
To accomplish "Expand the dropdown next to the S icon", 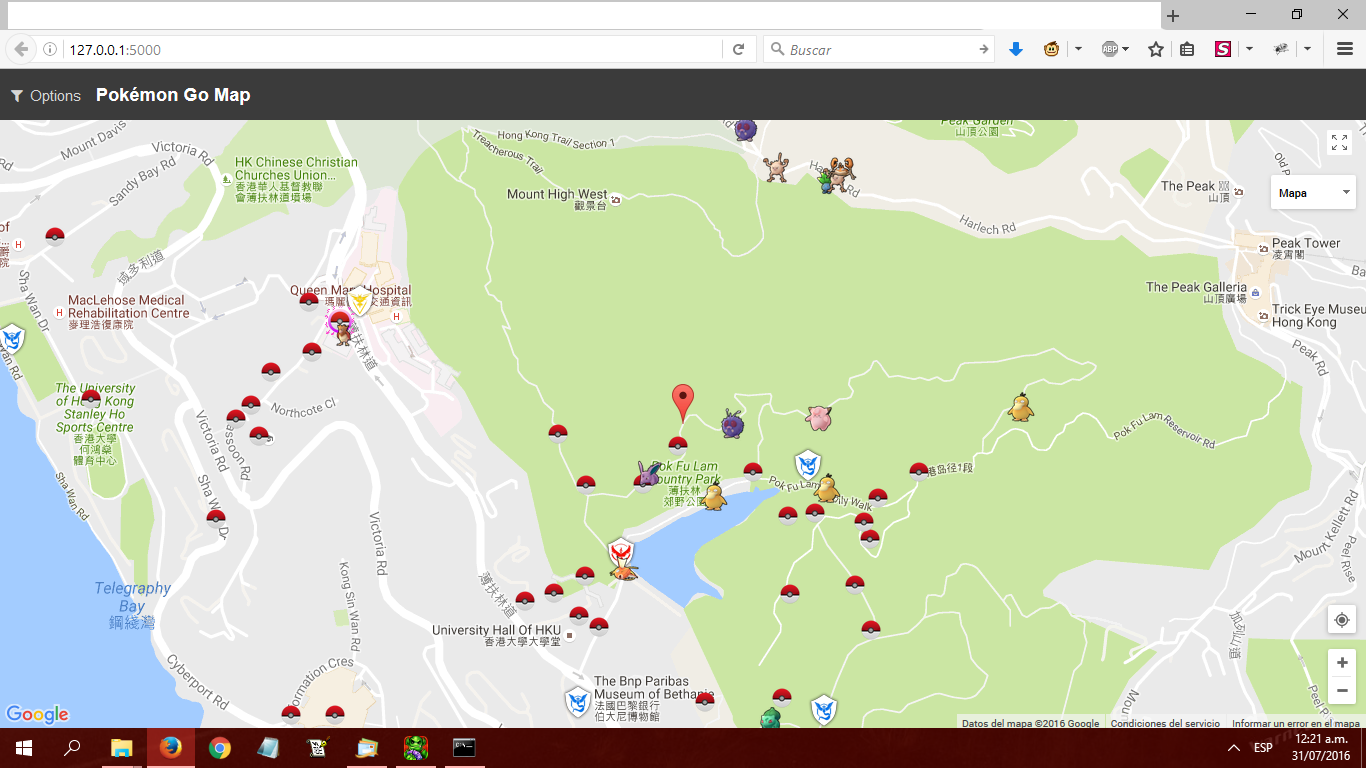I will [1249, 49].
